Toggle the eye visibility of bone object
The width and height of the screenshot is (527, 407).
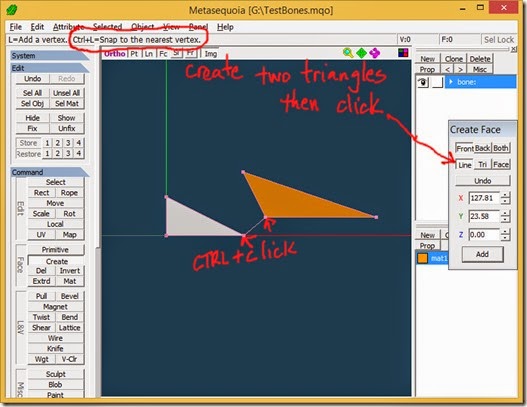pyautogui.click(x=423, y=82)
